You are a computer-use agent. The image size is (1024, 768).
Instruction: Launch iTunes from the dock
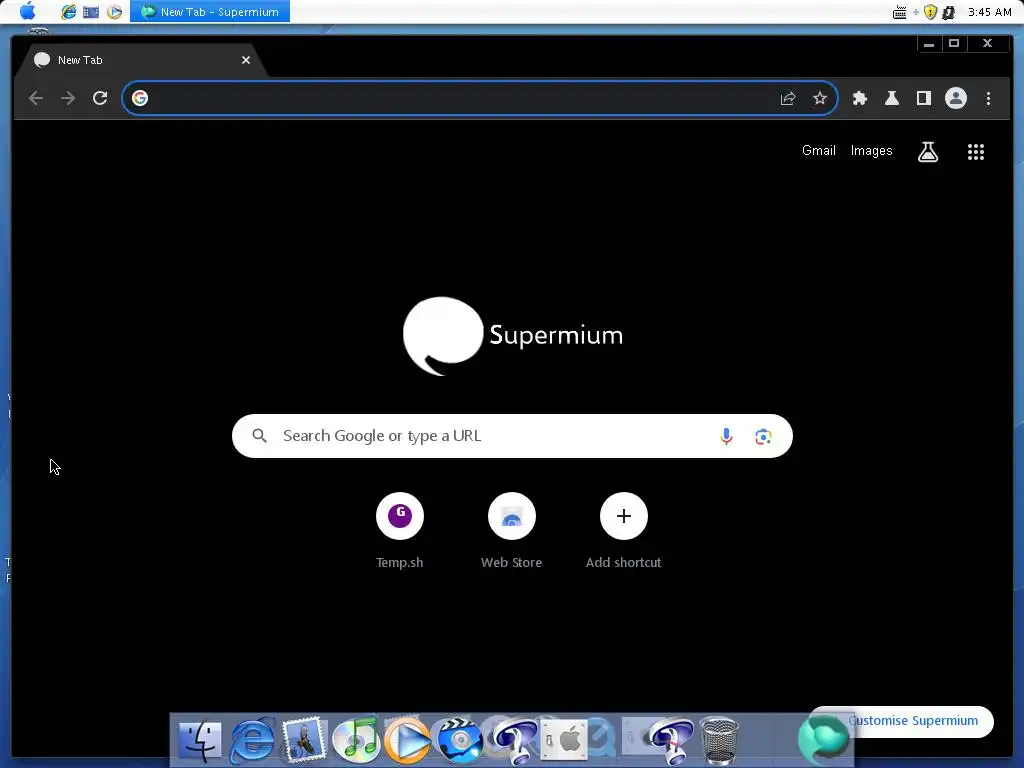coord(356,741)
